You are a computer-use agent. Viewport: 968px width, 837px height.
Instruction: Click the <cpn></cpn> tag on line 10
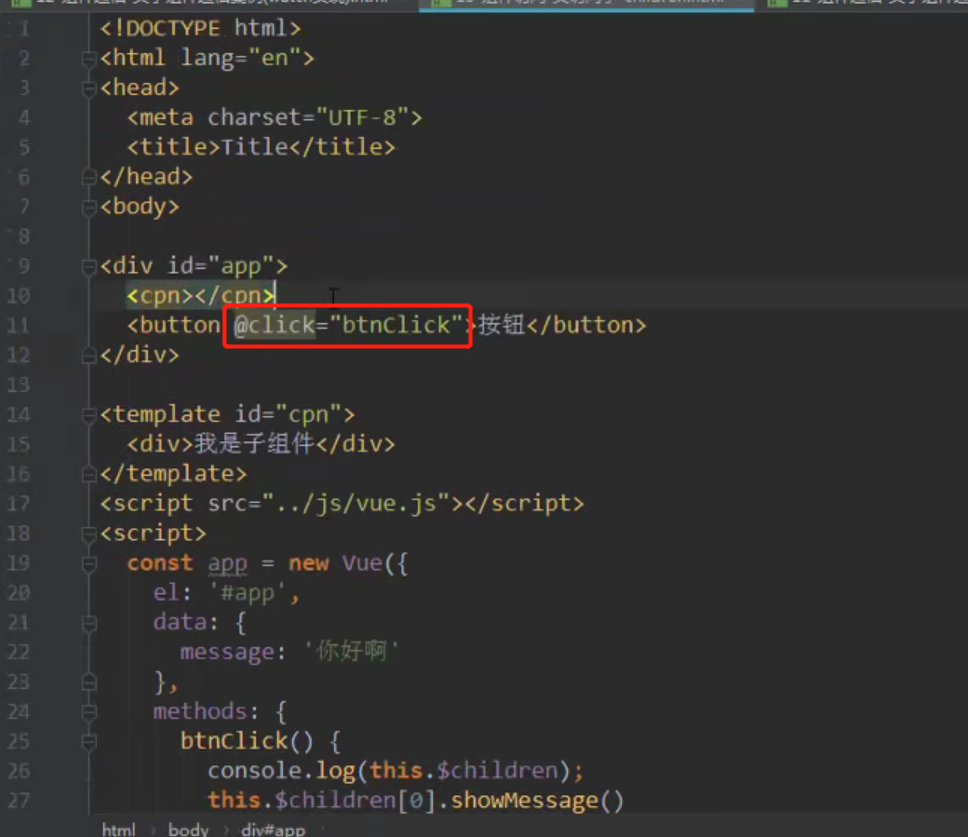point(201,296)
